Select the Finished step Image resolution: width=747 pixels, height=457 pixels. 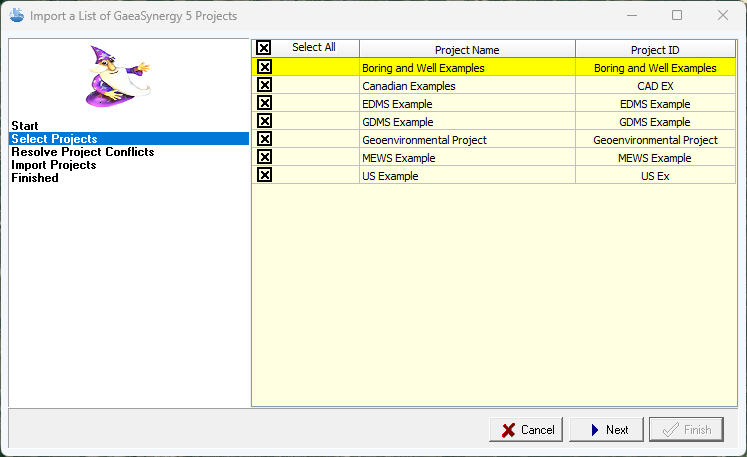[35, 178]
